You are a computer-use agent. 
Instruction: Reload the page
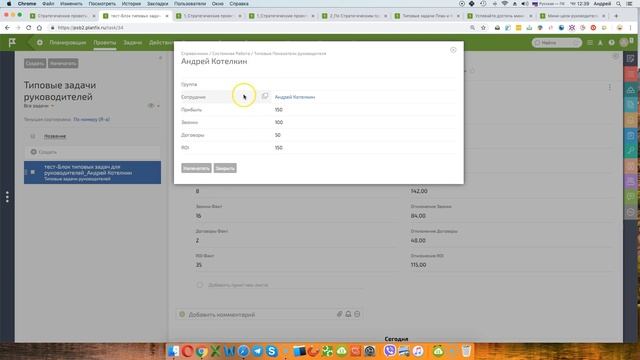point(28,28)
